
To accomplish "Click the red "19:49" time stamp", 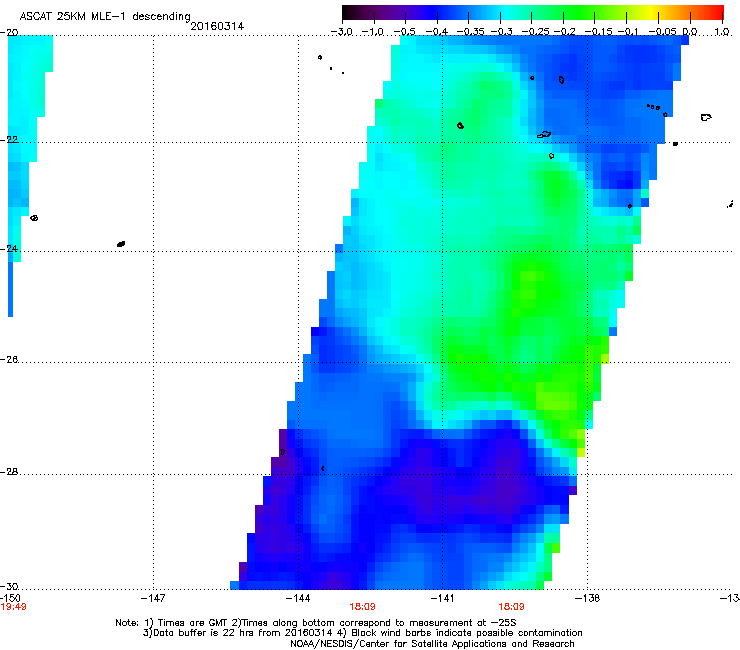I will pyautogui.click(x=13, y=607).
